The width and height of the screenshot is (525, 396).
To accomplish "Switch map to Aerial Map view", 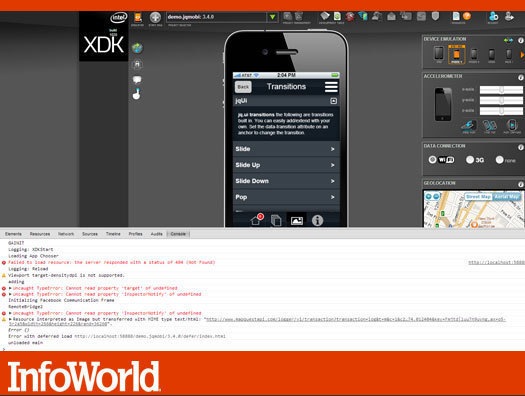I will 507,197.
